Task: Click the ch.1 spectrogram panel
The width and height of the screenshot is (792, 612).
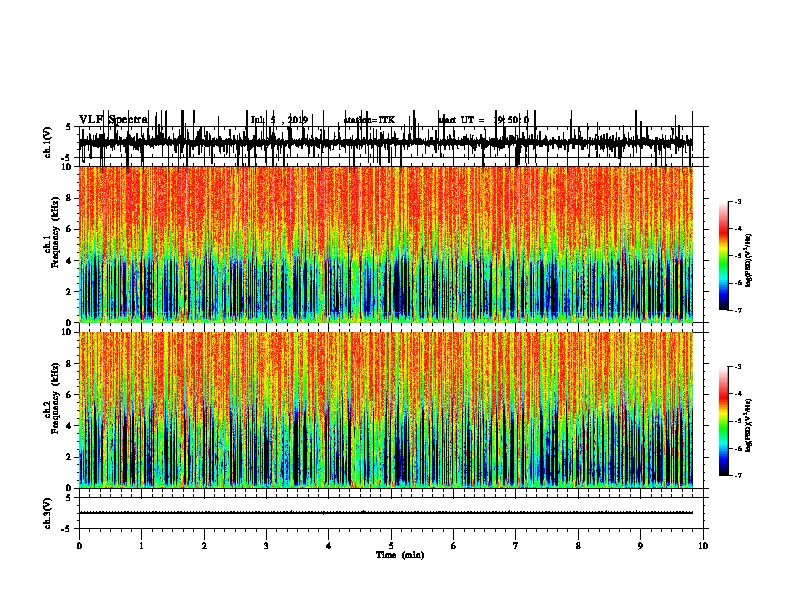Action: (x=386, y=244)
